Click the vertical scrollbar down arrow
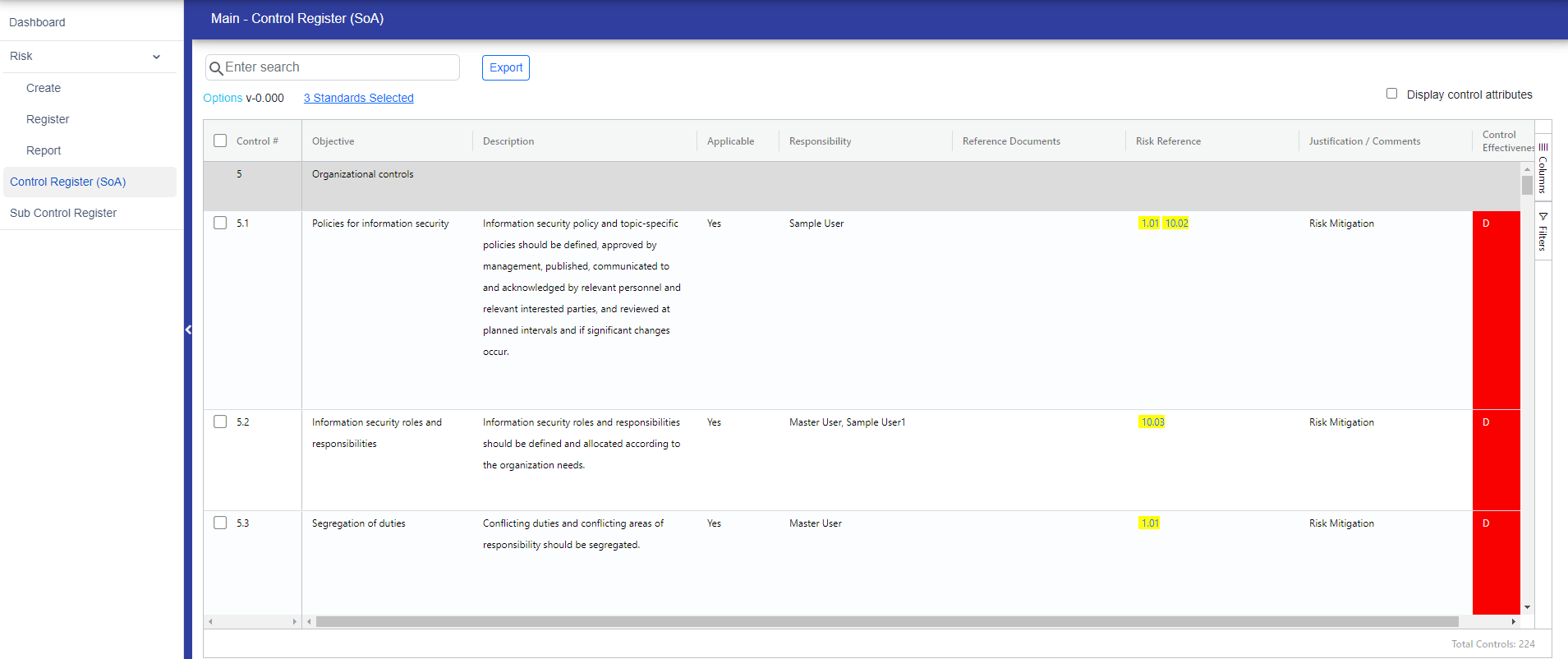 [1527, 607]
